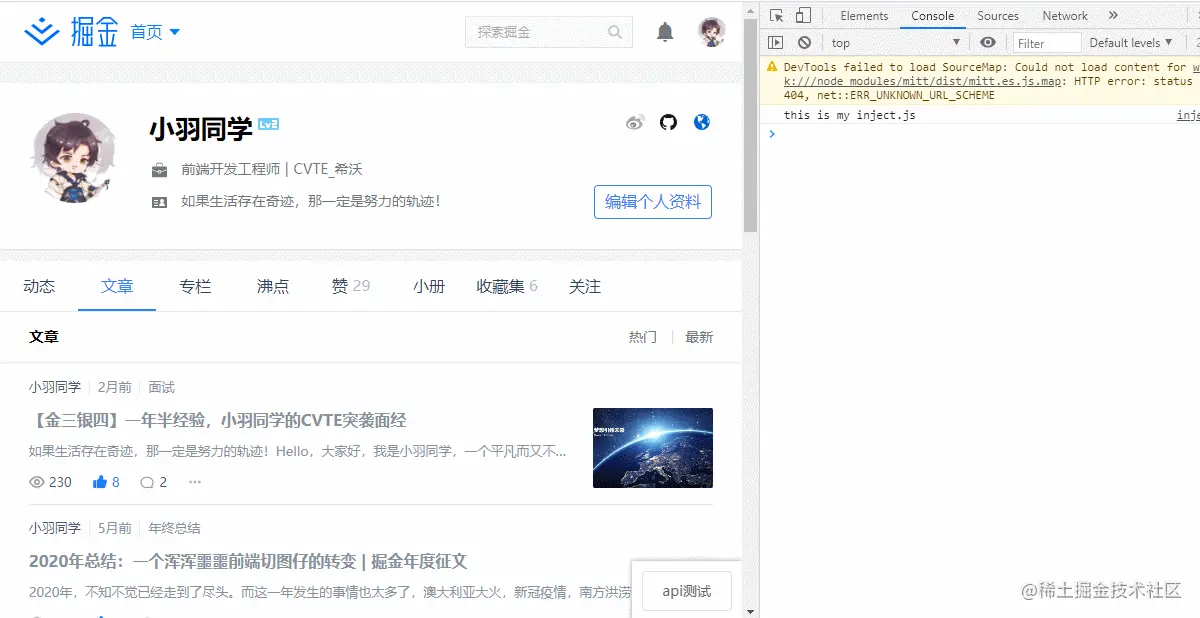
Task: Open the small user avatar menu in header
Action: (712, 32)
